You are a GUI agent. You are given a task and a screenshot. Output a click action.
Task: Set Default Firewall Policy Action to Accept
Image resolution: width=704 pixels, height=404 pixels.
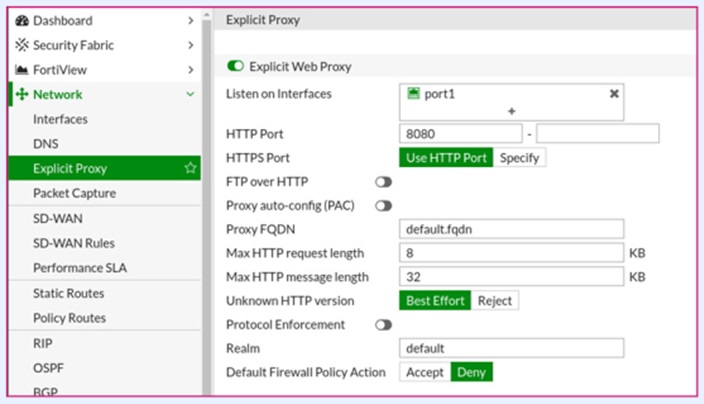[x=424, y=372]
